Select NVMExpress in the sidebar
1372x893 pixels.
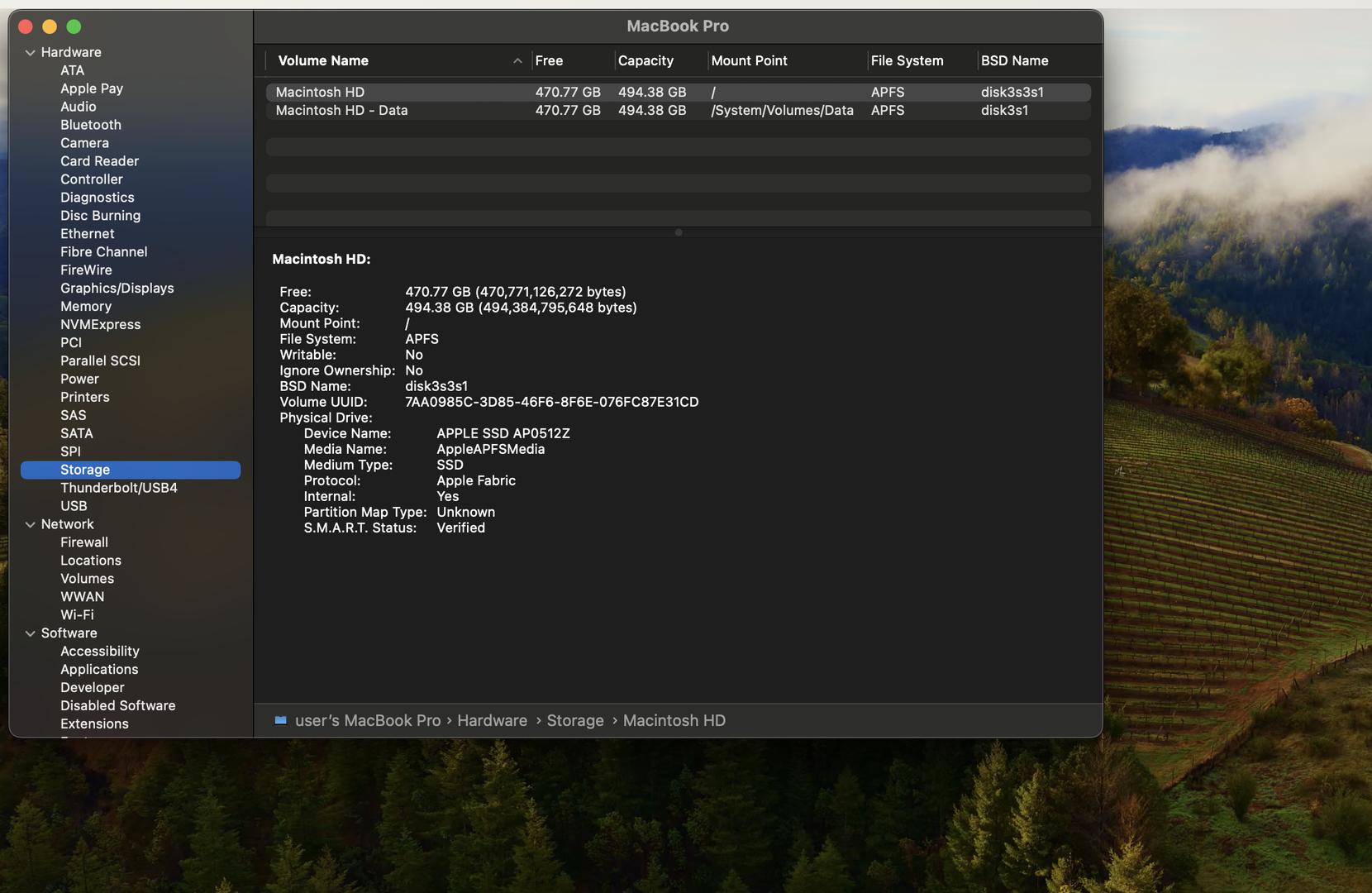pyautogui.click(x=101, y=325)
